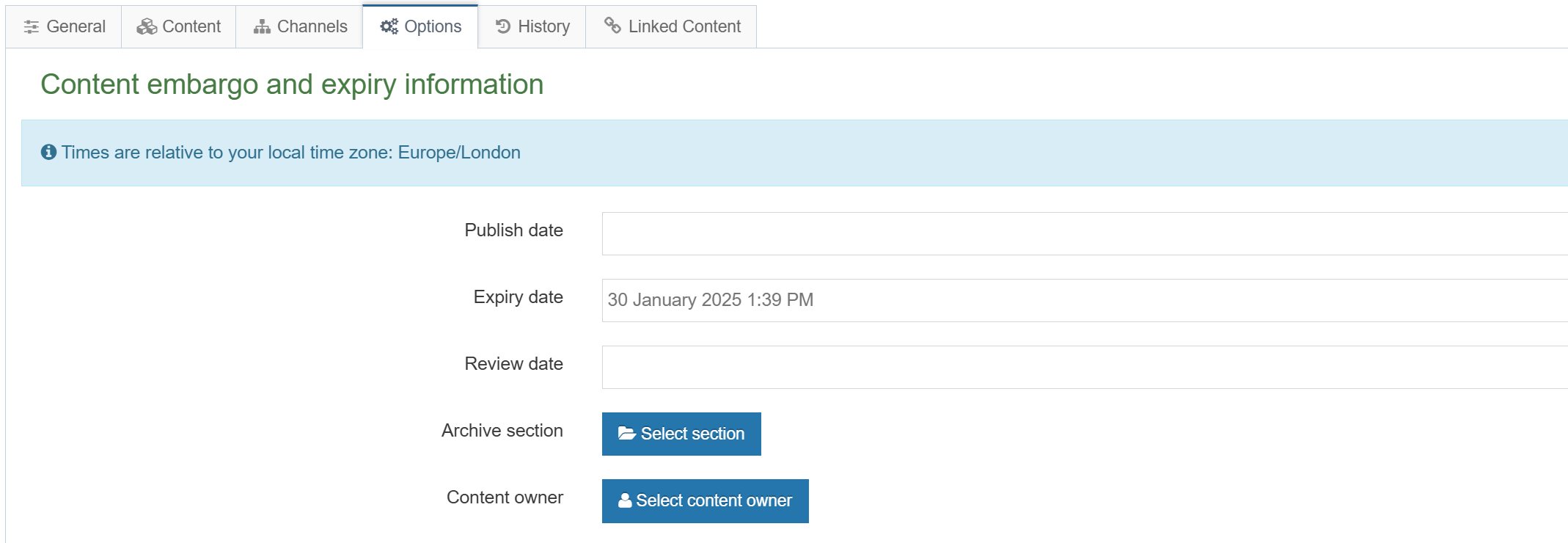This screenshot has height=543, width=1568.
Task: Click the info icon in the time zone banner
Action: click(49, 153)
